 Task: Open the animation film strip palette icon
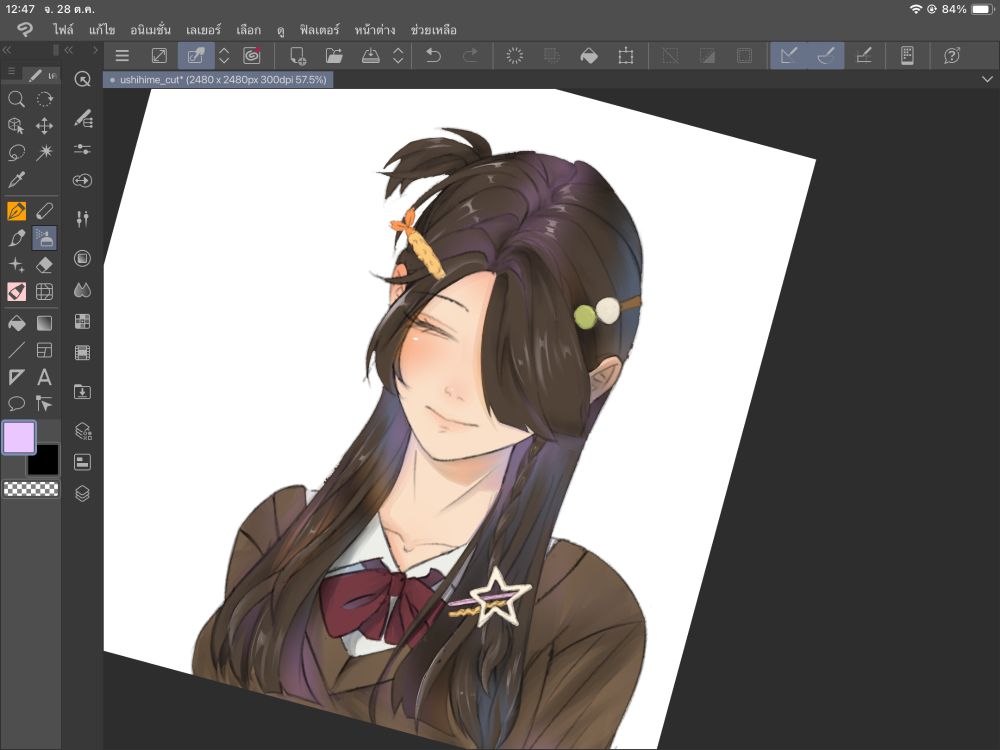tap(82, 352)
